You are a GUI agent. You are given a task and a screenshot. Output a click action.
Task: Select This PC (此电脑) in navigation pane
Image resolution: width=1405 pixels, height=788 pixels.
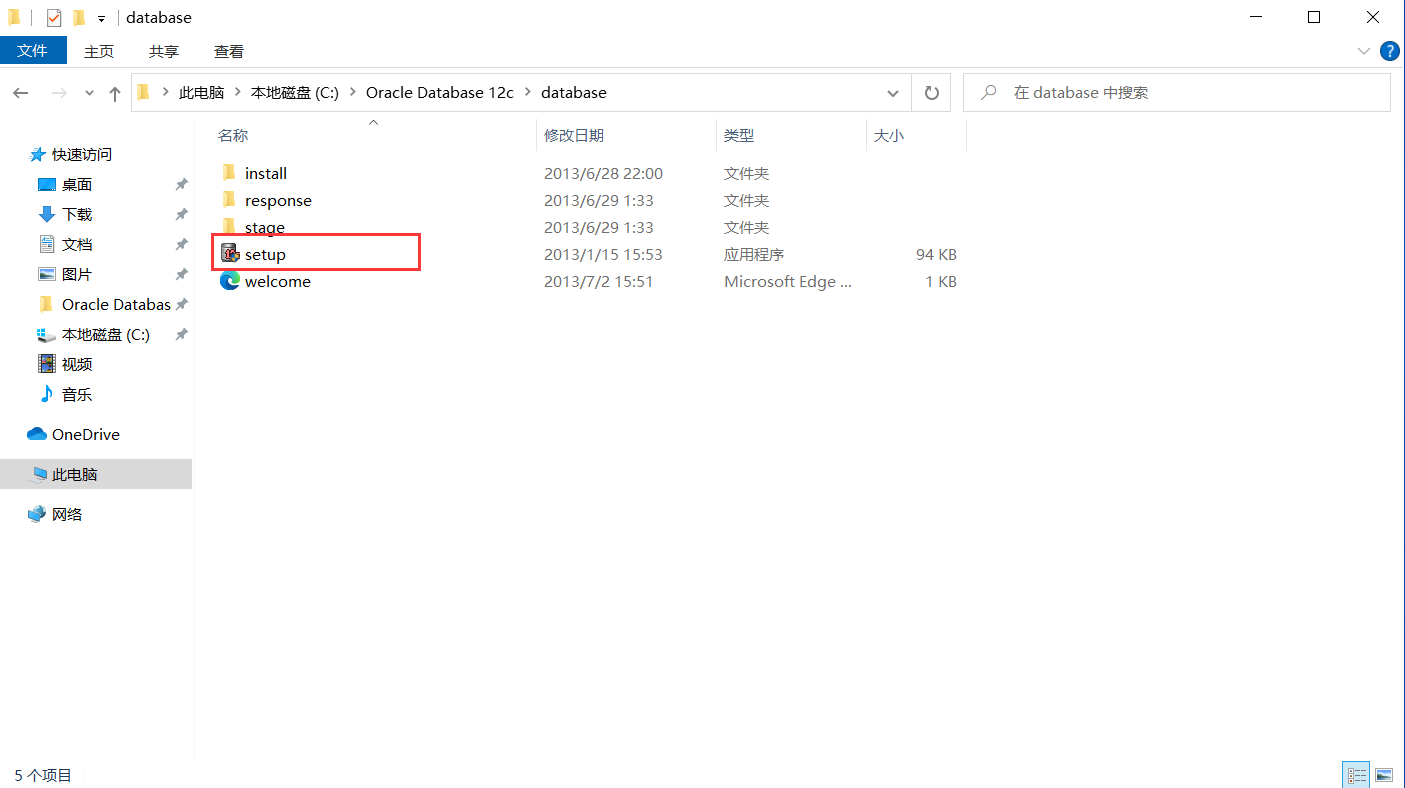(x=96, y=474)
